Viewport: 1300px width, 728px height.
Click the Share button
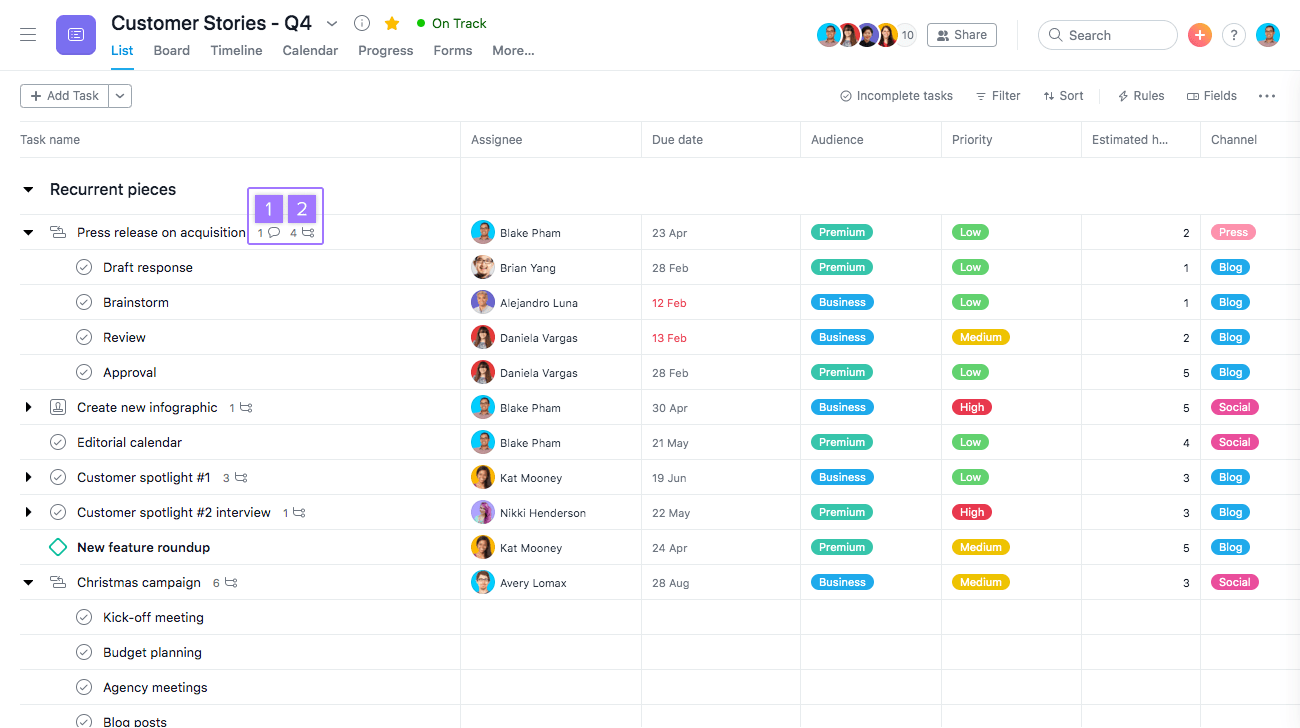pyautogui.click(x=961, y=35)
